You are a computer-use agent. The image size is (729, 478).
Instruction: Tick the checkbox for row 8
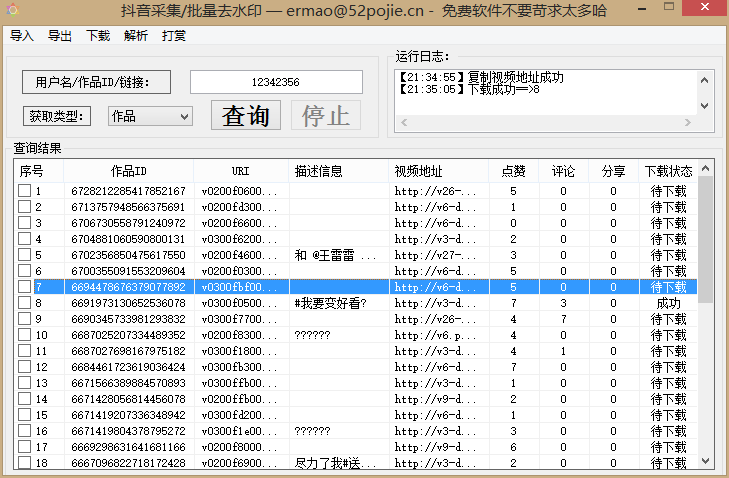(x=24, y=303)
